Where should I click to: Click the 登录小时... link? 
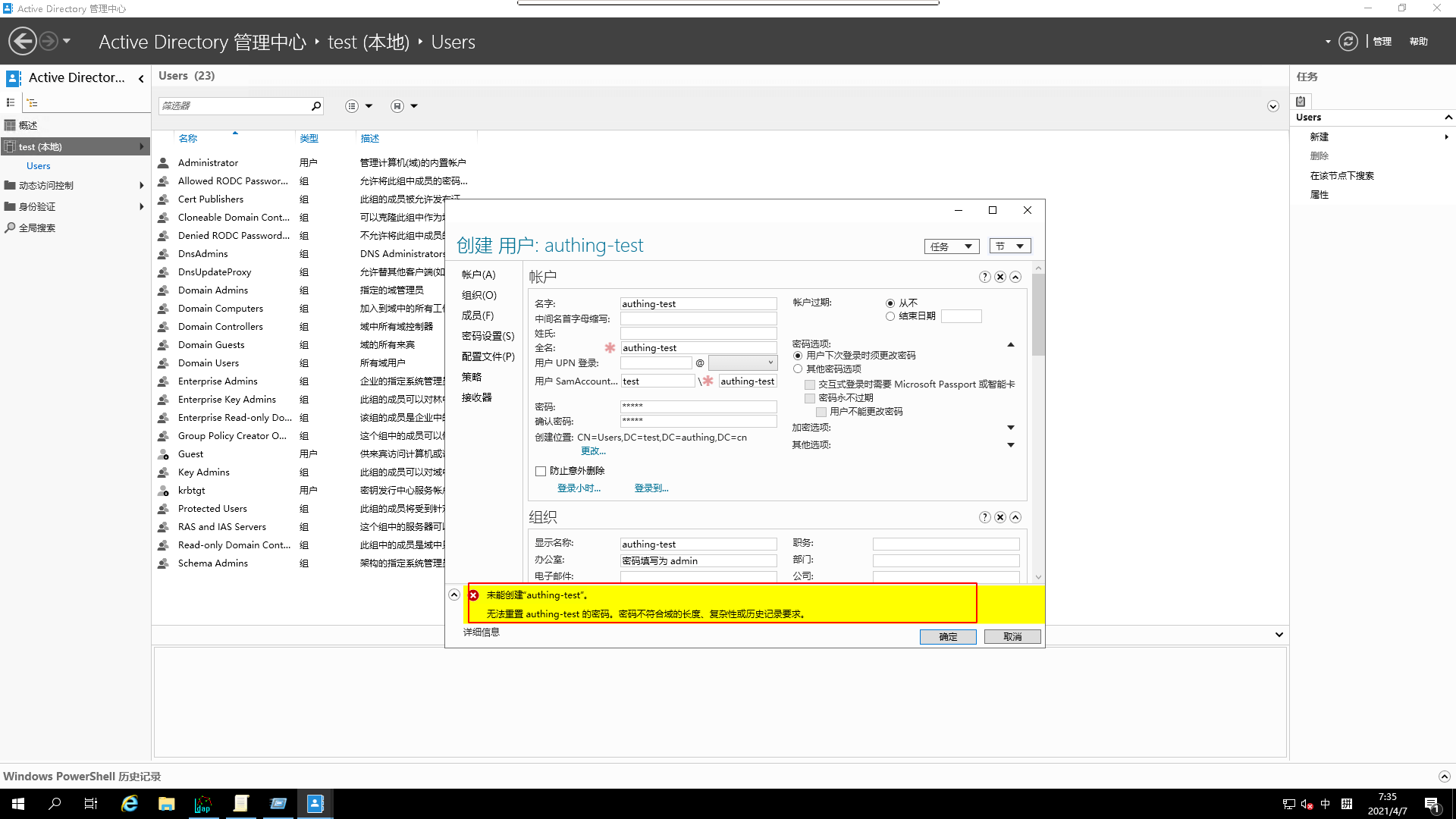coord(579,488)
